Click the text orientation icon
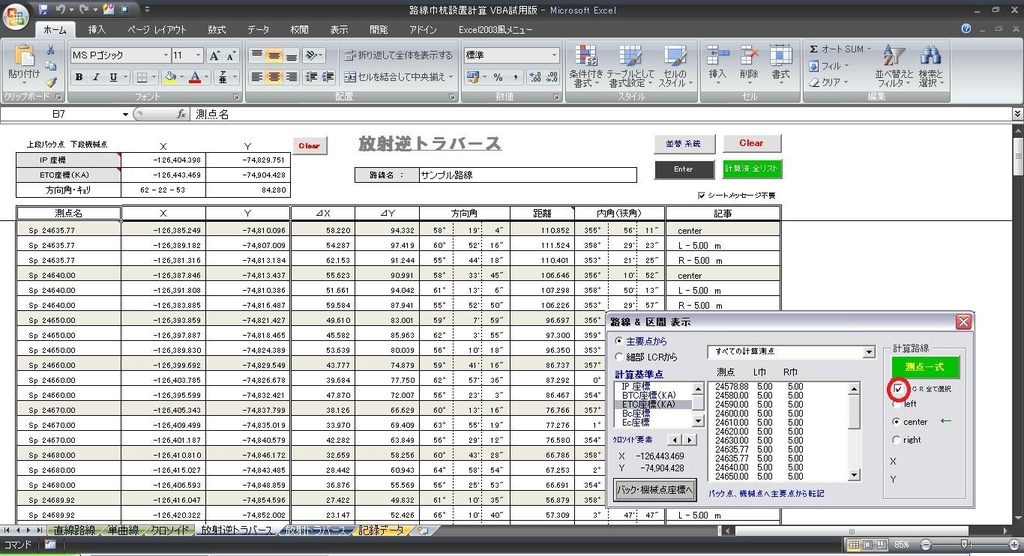The width and height of the screenshot is (1024, 556). [x=312, y=56]
